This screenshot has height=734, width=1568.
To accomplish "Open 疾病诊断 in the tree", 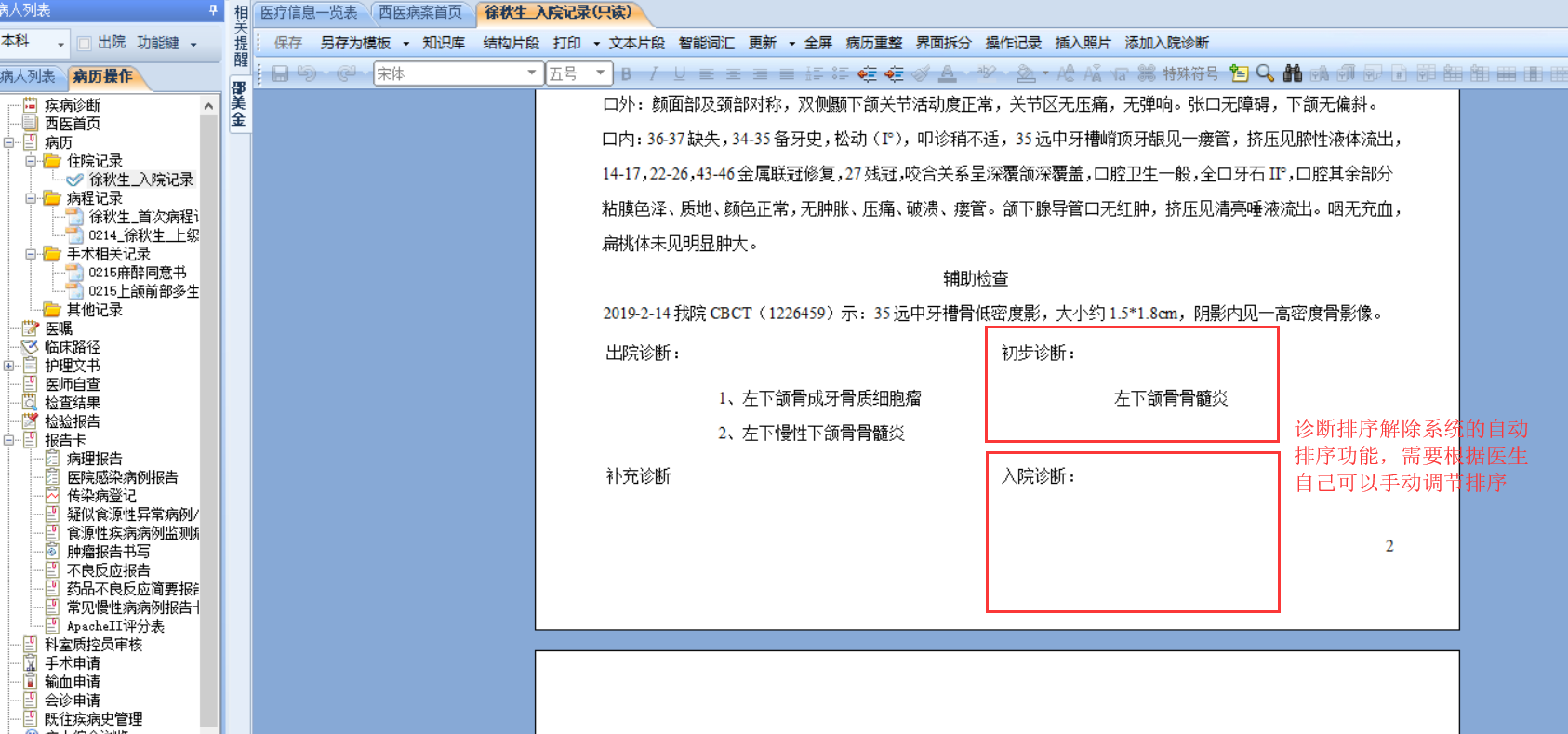I will pos(73,105).
